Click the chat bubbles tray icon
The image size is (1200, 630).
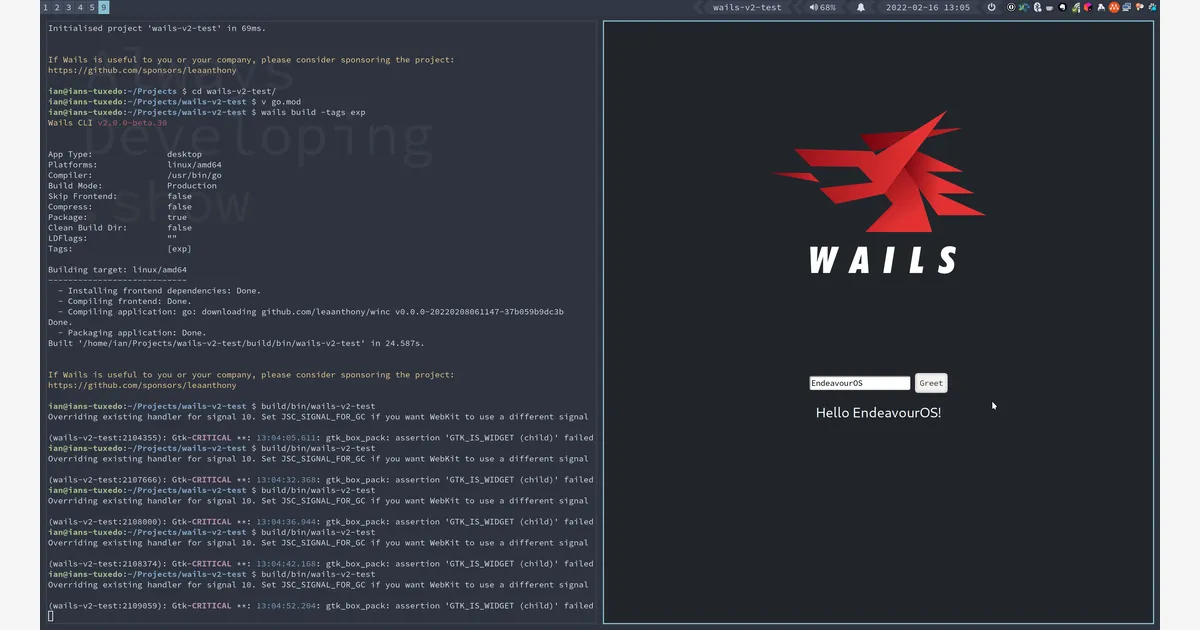coord(1140,7)
